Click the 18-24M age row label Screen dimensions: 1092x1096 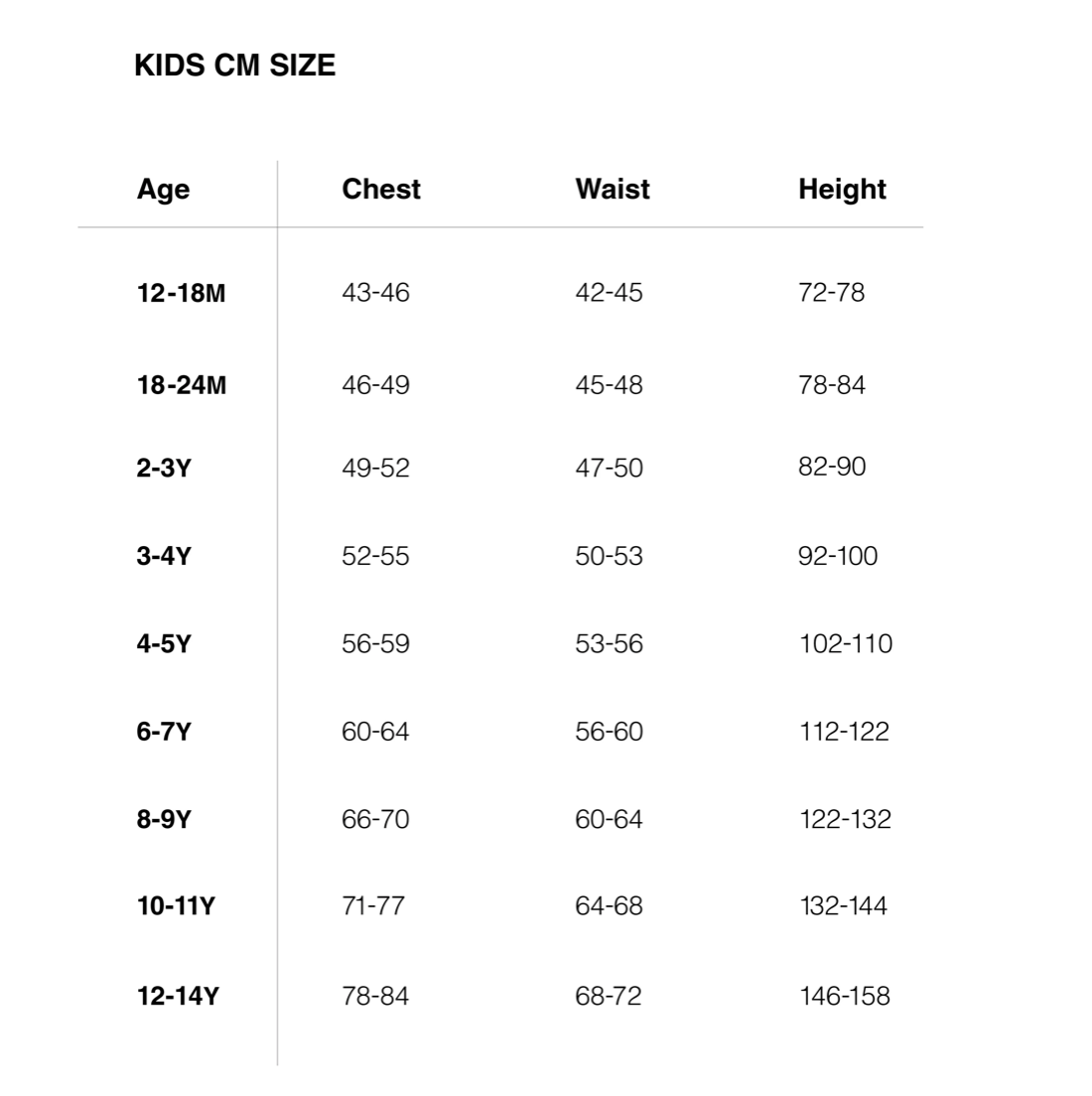point(181,384)
